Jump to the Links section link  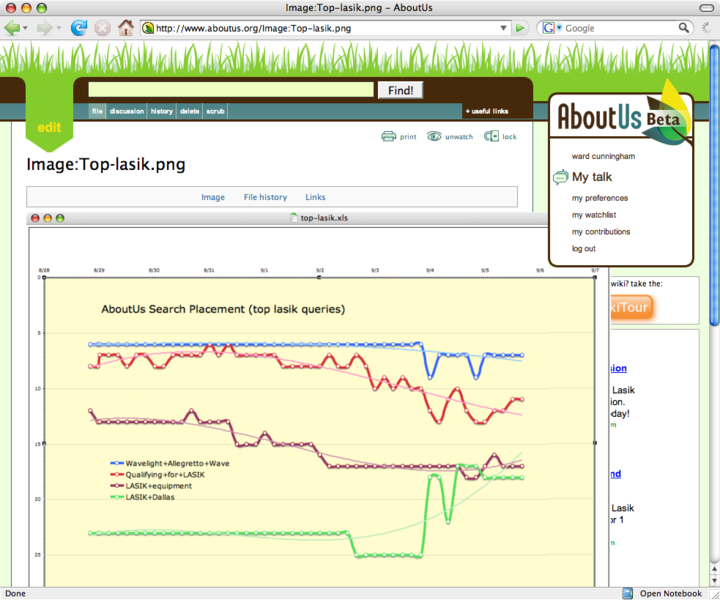315,197
